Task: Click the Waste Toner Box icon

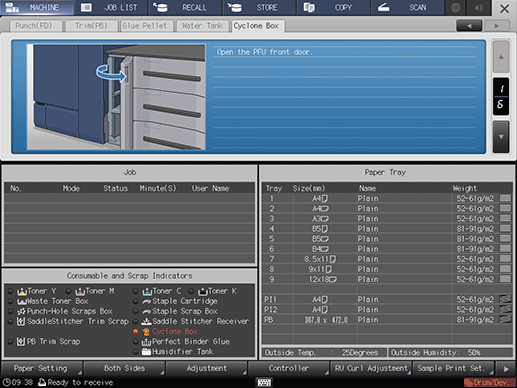Action: pyautogui.click(x=22, y=301)
